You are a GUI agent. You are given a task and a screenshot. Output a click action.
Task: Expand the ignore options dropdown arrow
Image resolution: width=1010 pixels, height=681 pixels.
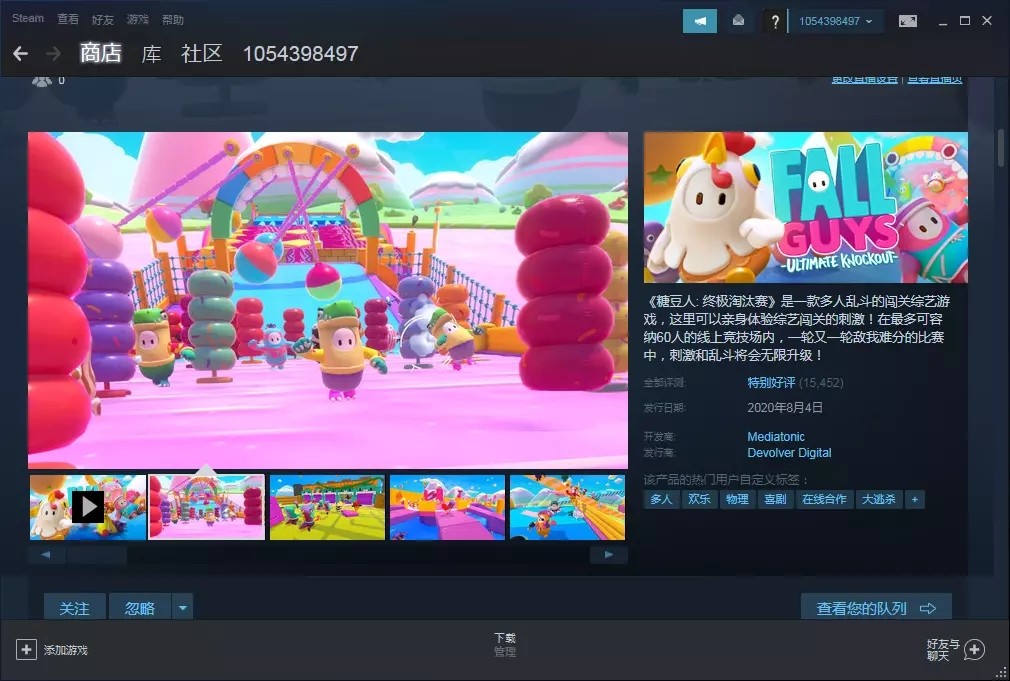pos(183,608)
